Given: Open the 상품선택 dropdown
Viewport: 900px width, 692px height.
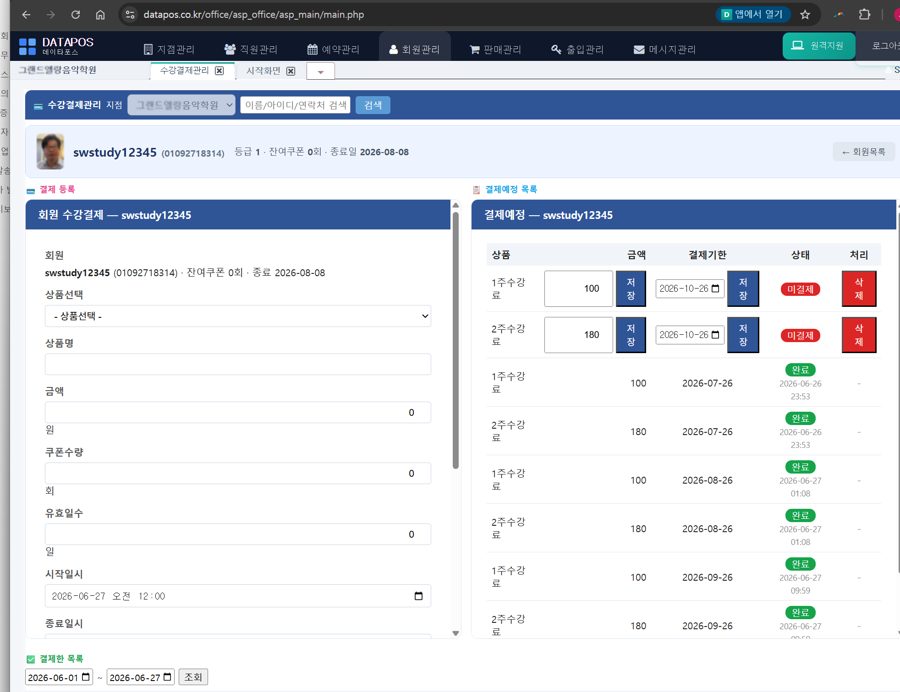Looking at the screenshot, I should [238, 316].
